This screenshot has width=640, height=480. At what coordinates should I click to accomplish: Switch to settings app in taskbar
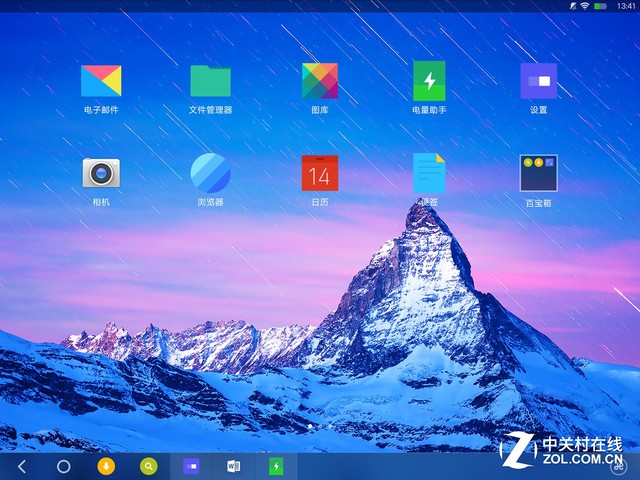[190, 466]
